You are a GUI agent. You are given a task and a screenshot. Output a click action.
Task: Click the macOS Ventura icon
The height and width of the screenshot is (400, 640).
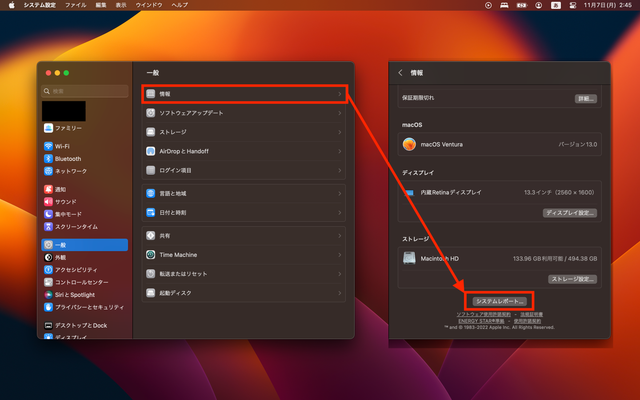pos(409,144)
